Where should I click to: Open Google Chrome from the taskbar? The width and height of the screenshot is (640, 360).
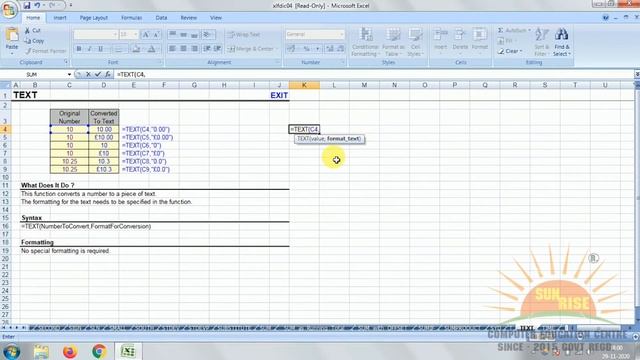pos(99,351)
